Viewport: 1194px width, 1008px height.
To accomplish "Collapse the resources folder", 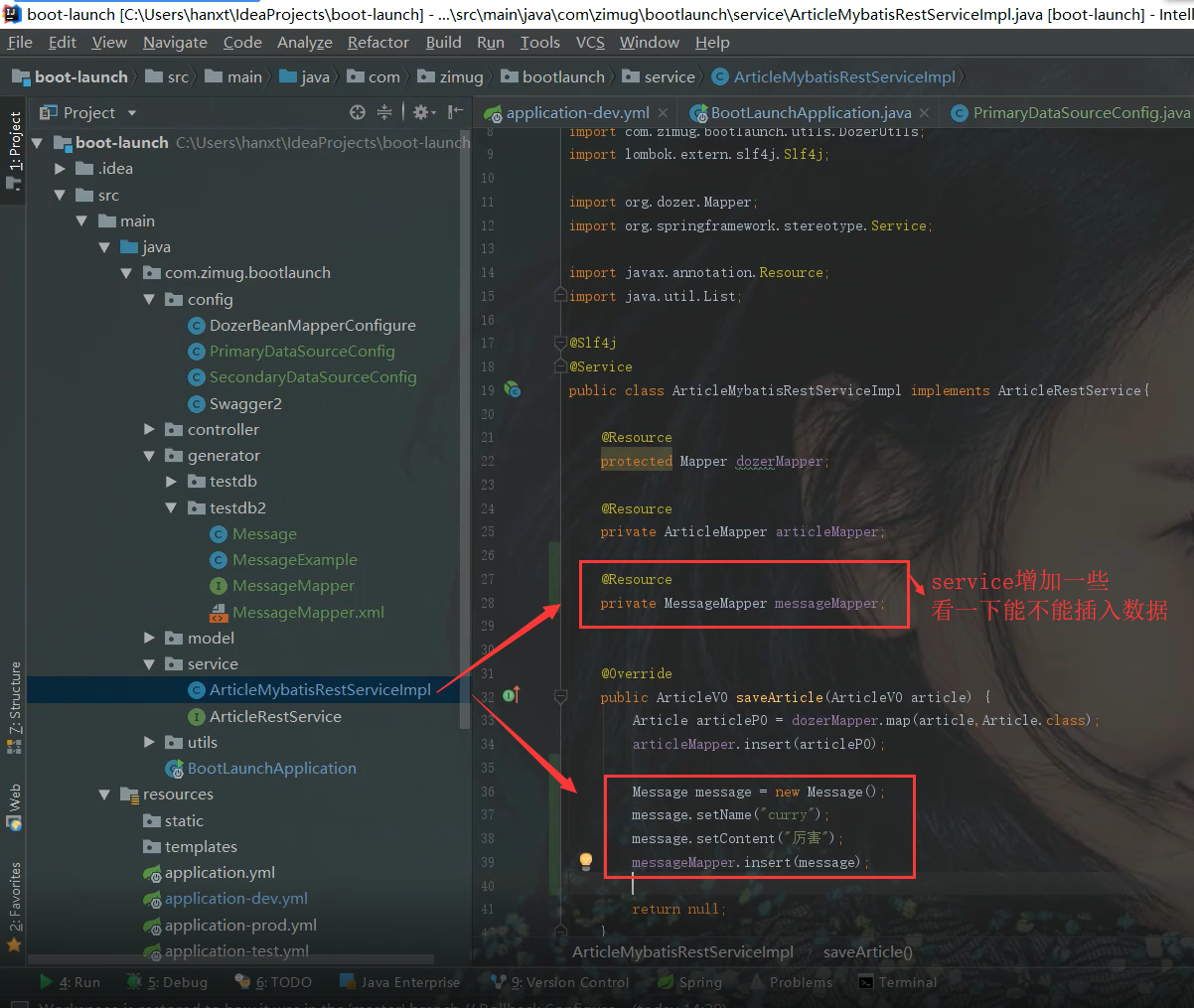I will (x=104, y=794).
